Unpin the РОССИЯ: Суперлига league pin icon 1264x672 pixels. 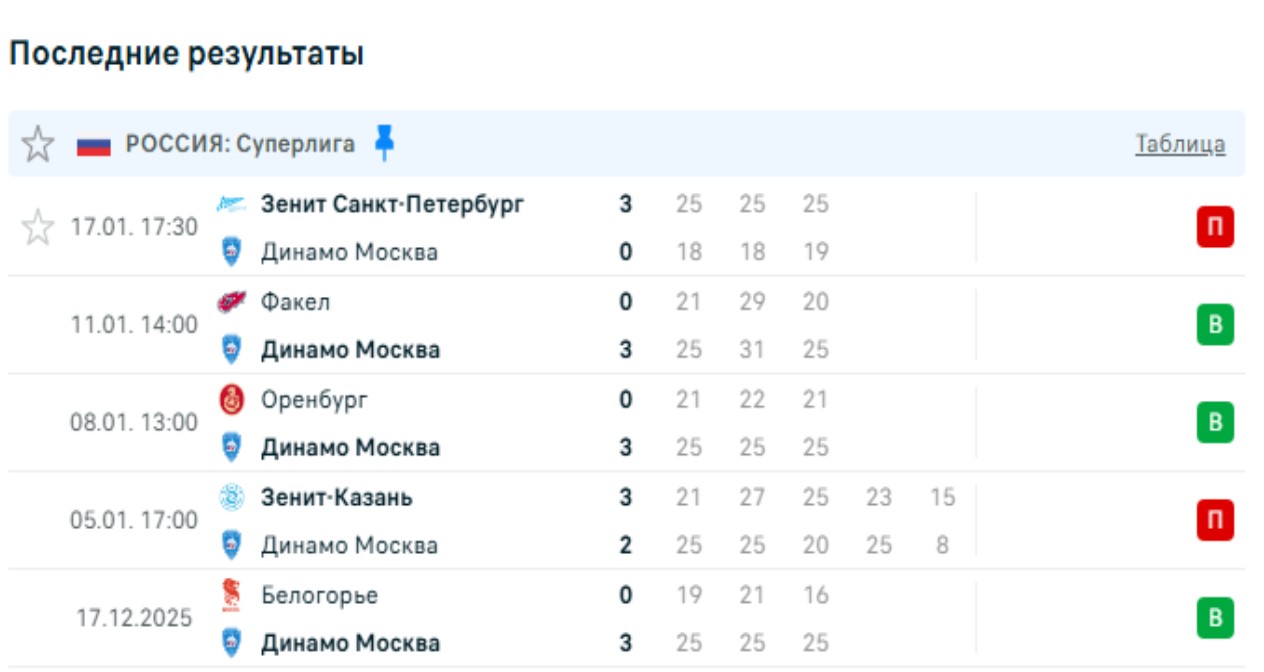pos(384,143)
